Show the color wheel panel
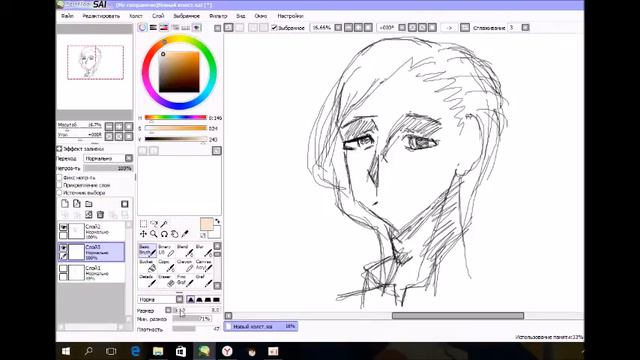Viewport: 640px width, 360px height. pyautogui.click(x=142, y=28)
